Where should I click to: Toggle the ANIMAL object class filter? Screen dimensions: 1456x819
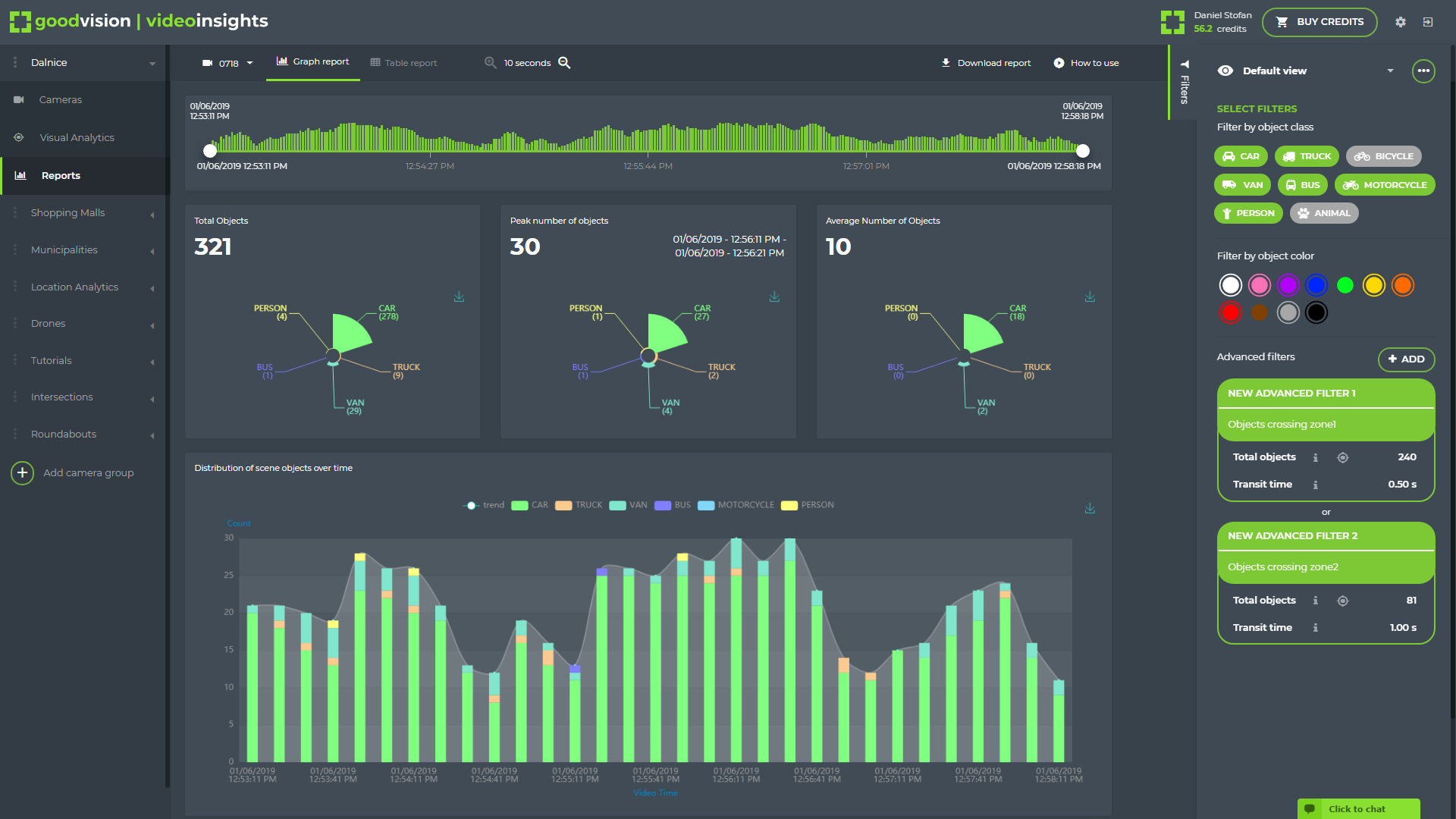pyautogui.click(x=1323, y=213)
